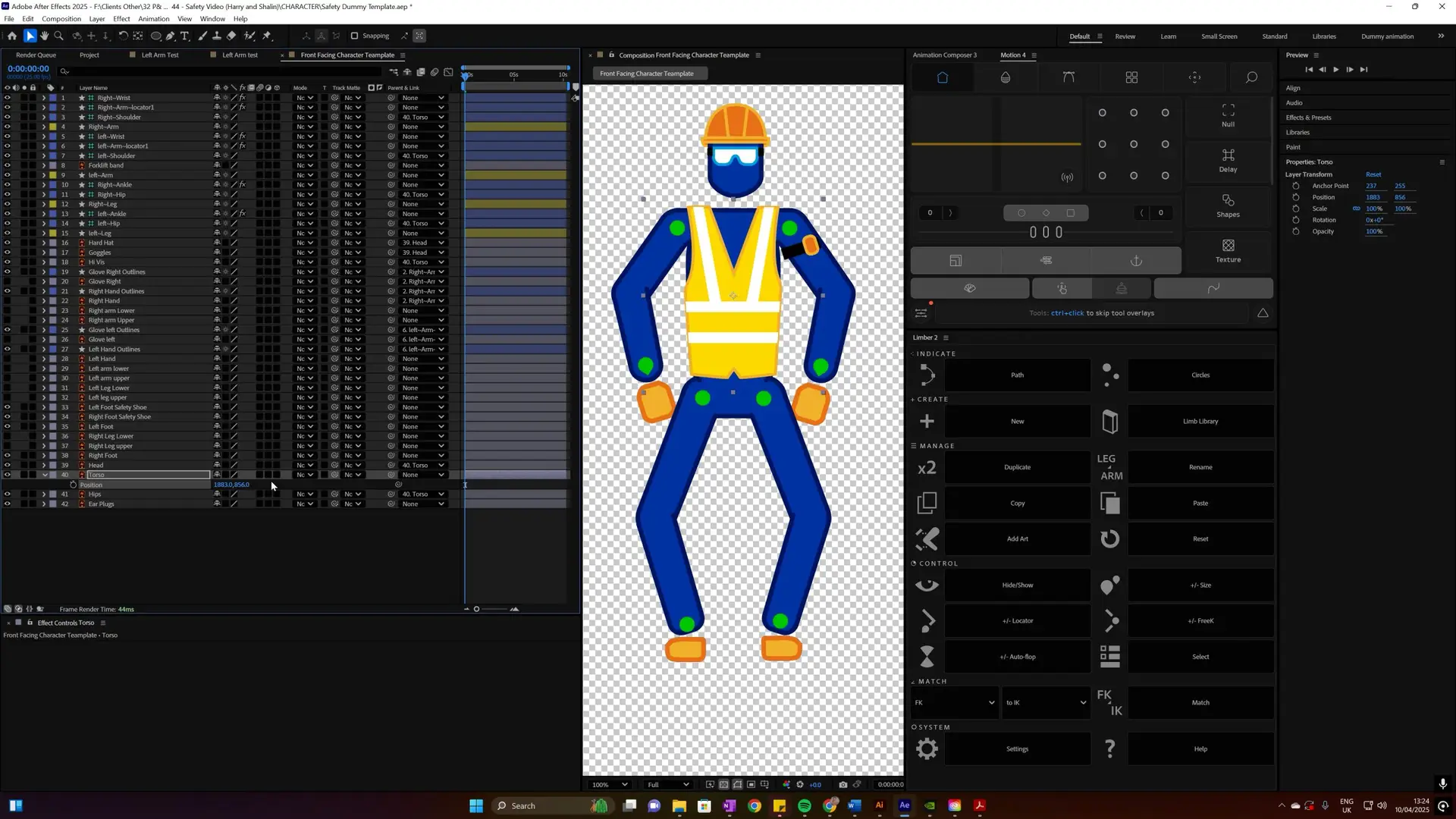The height and width of the screenshot is (819, 1456).
Task: Select the Hand tool
Action: (45, 36)
